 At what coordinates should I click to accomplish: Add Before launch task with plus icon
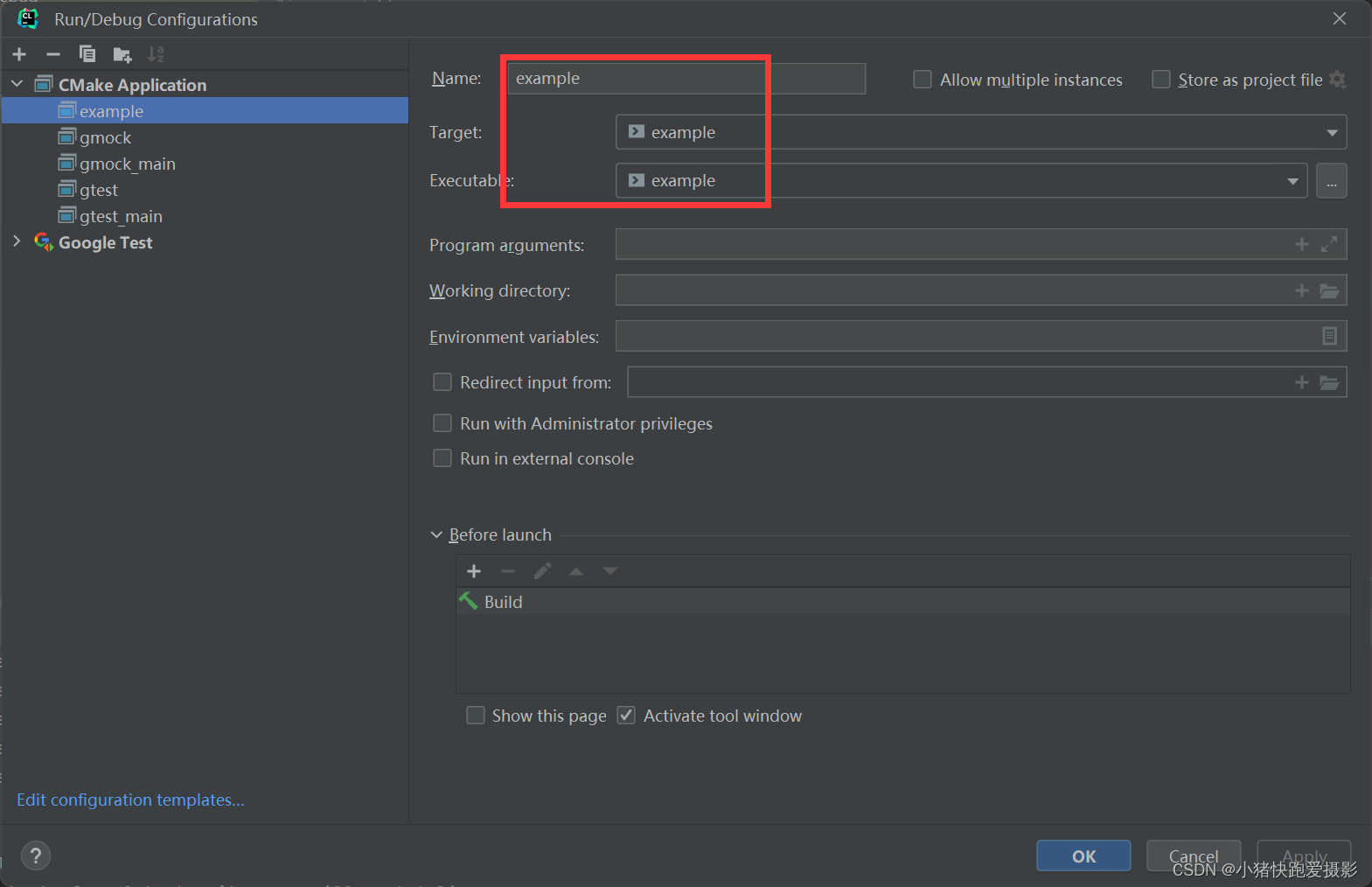coord(474,571)
